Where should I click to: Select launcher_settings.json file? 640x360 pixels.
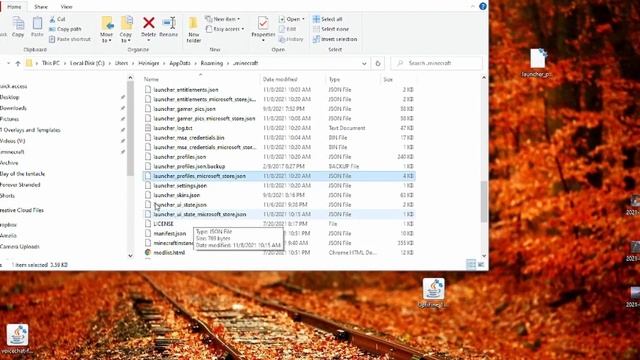(x=279, y=186)
